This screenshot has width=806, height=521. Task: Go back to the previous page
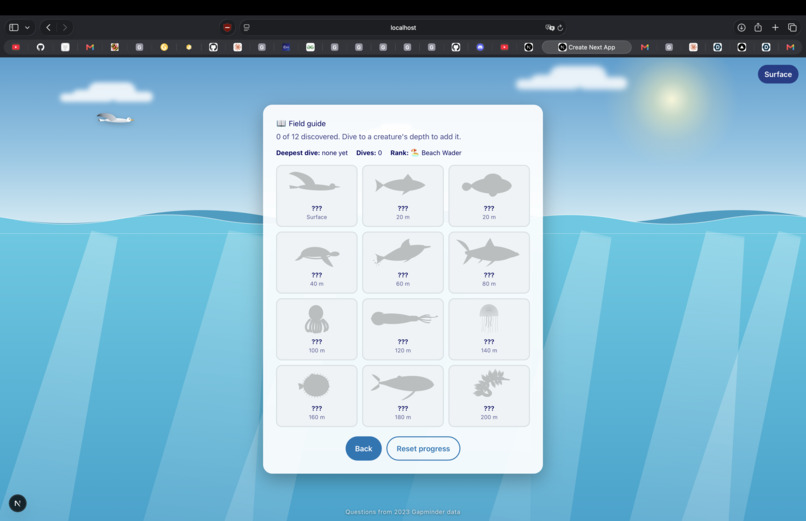pos(48,27)
